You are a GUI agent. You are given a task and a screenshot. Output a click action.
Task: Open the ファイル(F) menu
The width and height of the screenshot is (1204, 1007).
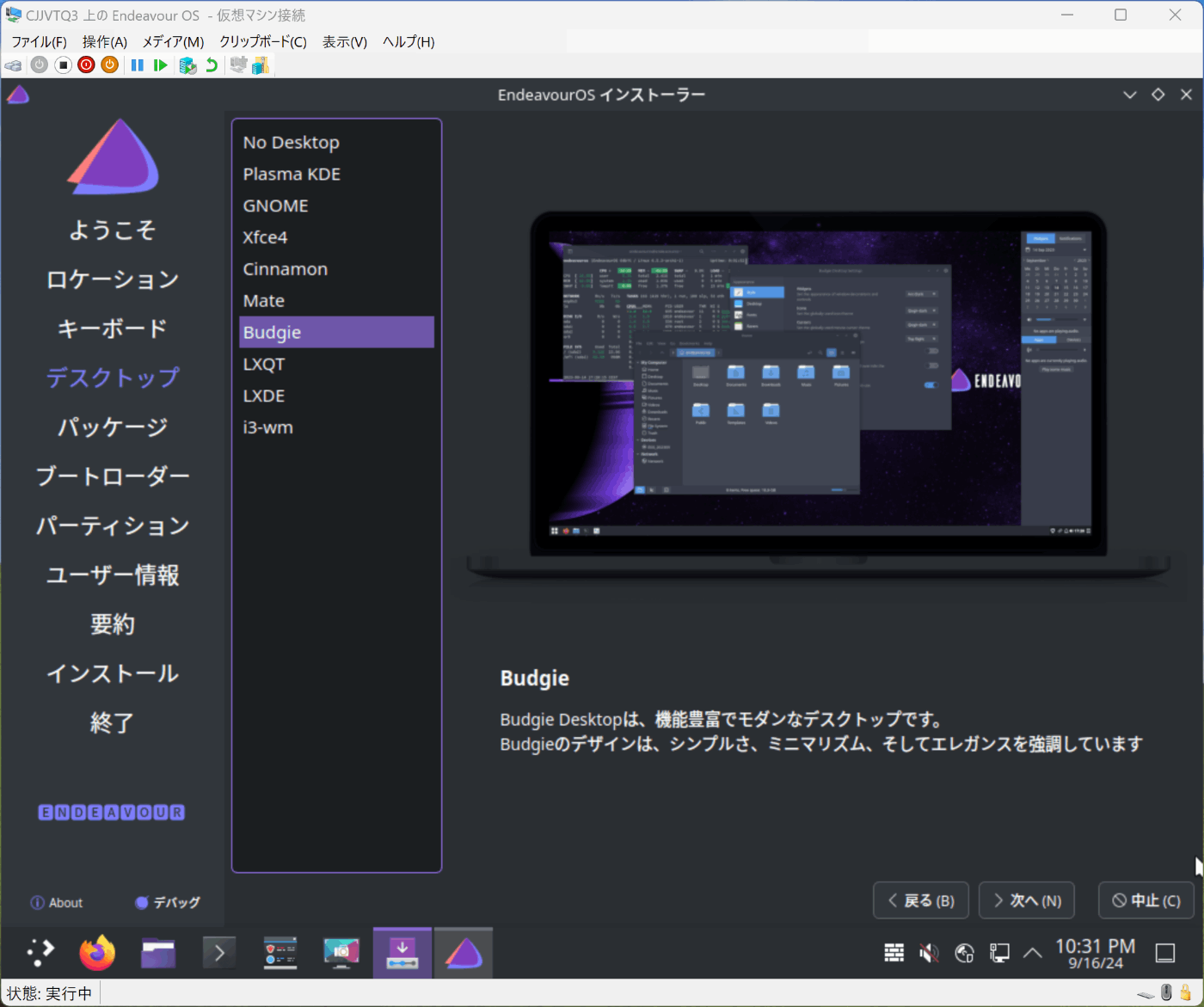point(39,41)
